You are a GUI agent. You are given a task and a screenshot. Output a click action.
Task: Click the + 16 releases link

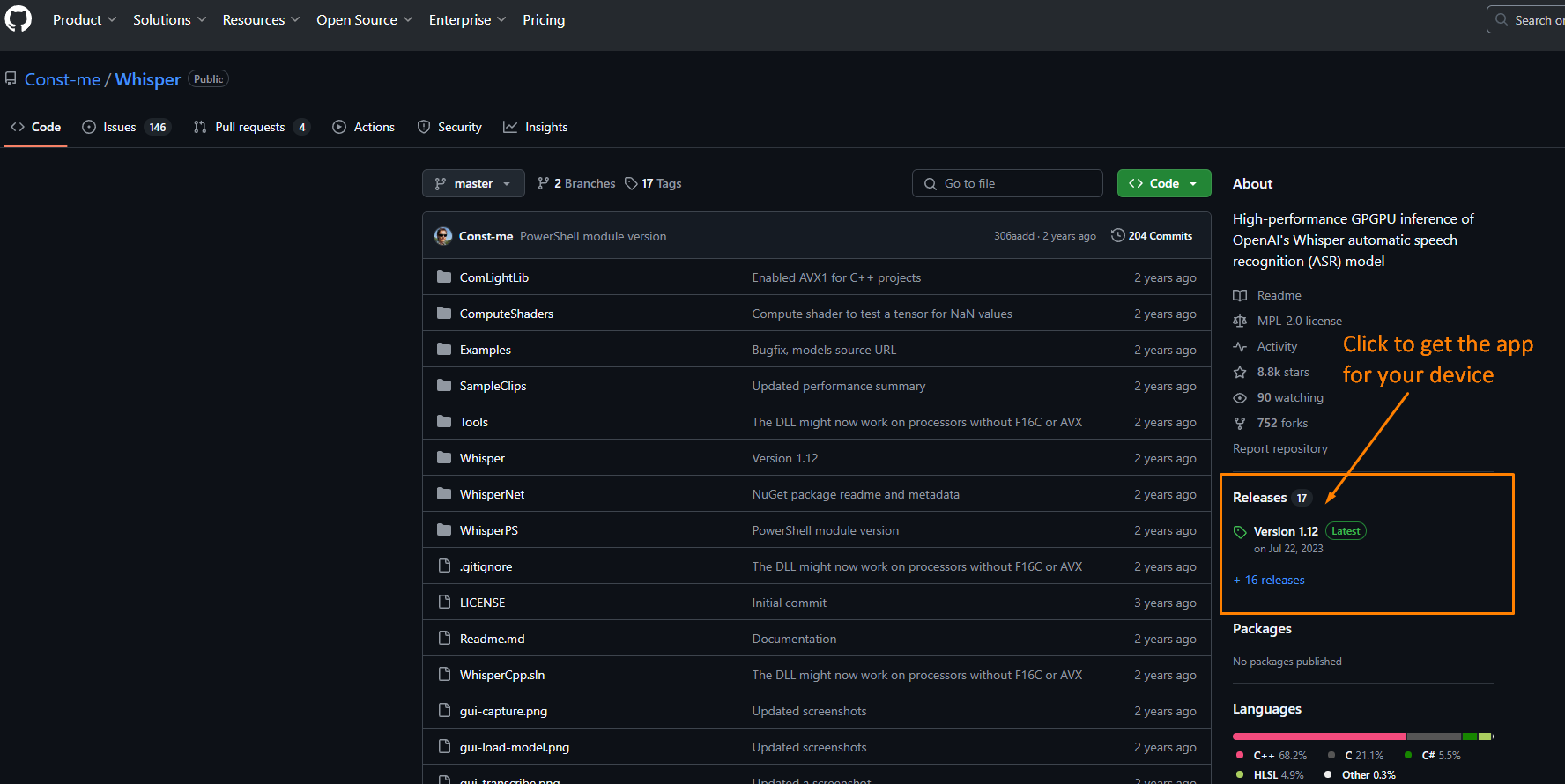point(1269,580)
